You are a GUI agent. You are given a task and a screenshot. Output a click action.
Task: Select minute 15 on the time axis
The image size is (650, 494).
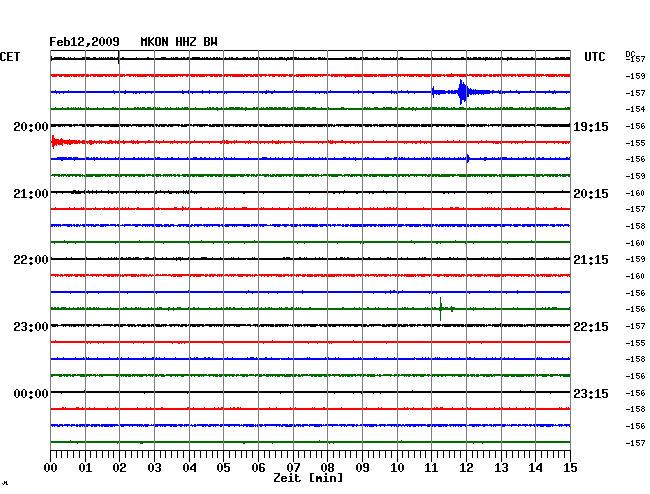point(570,467)
